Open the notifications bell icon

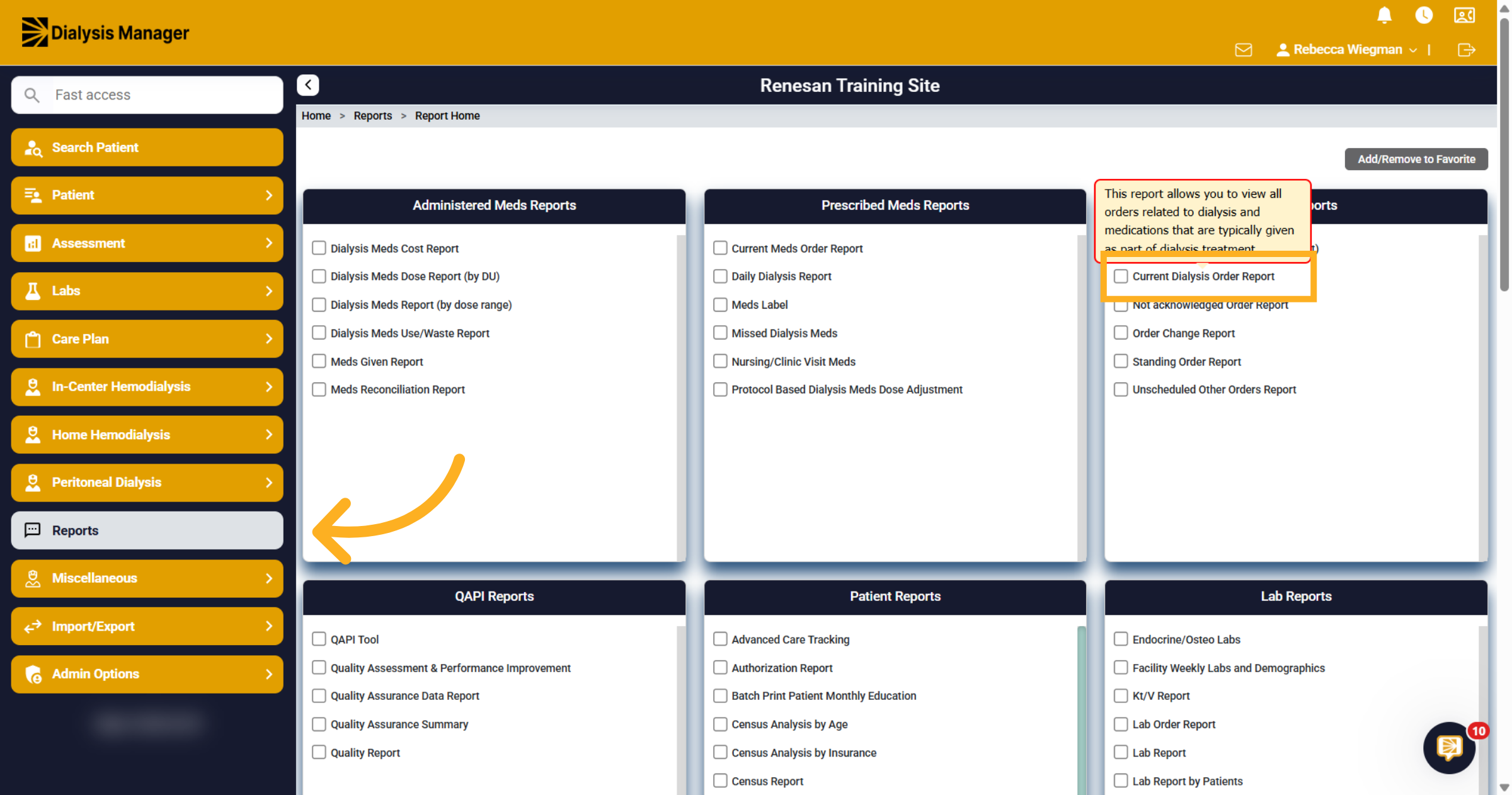(1384, 15)
